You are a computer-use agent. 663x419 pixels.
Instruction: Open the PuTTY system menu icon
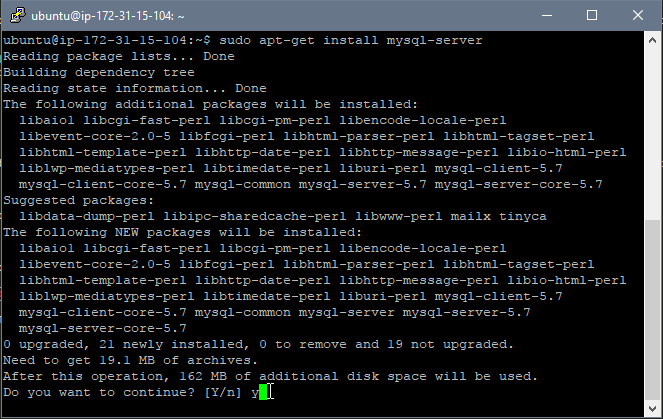click(17, 16)
